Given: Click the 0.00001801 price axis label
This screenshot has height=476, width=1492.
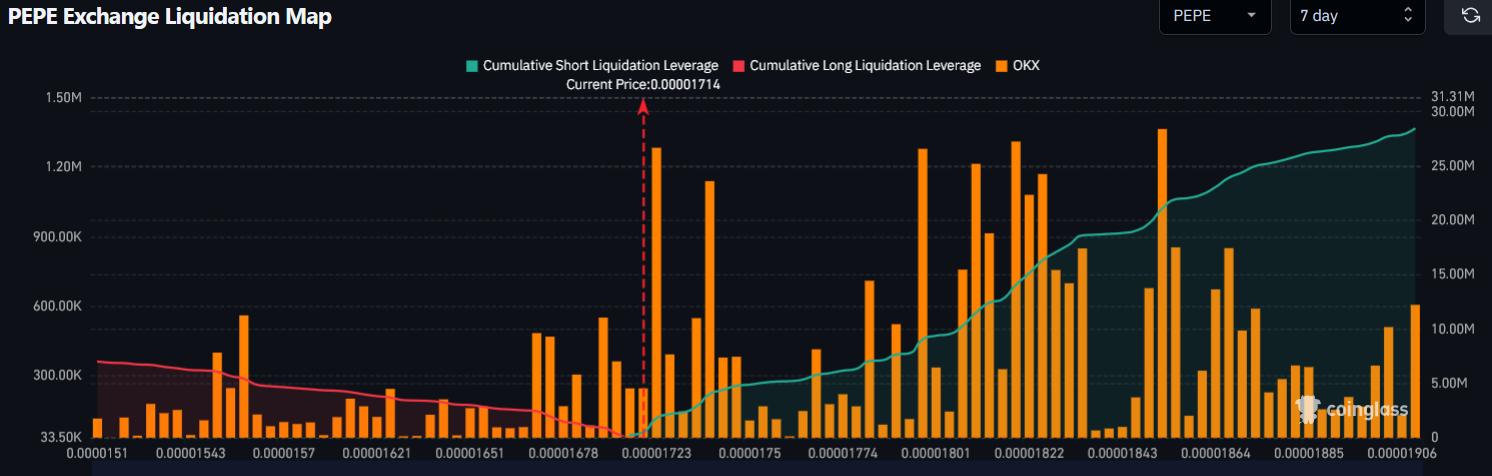Looking at the screenshot, I should click(935, 454).
